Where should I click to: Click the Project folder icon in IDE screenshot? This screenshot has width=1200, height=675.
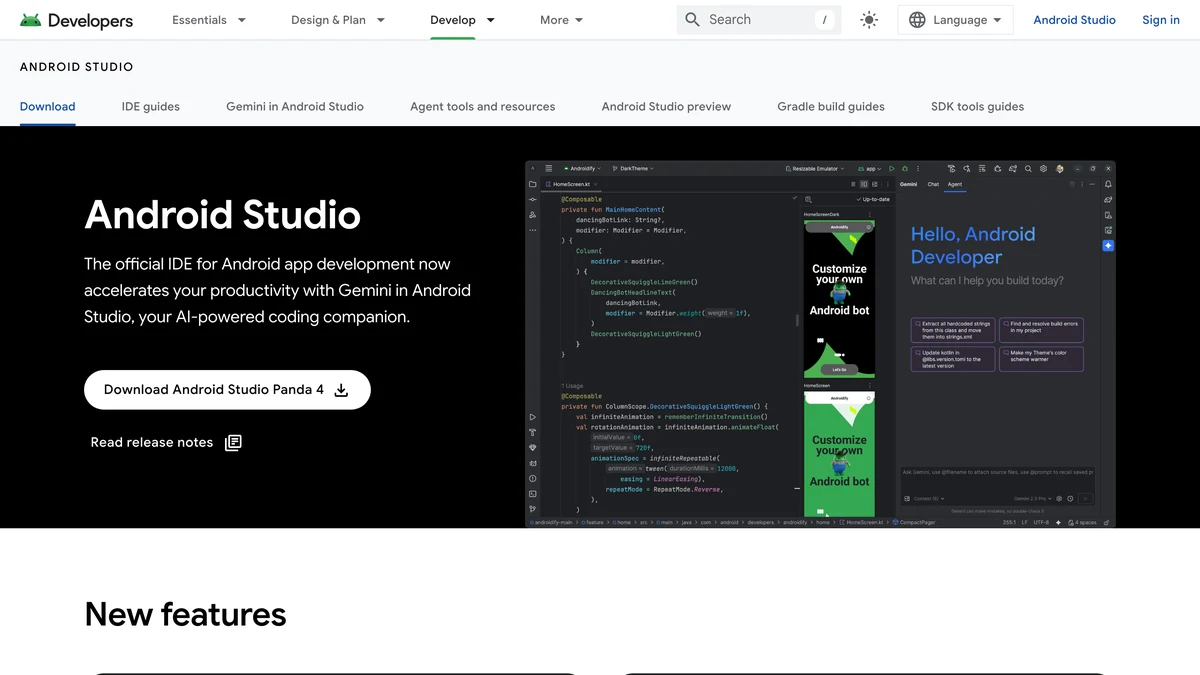[x=532, y=184]
